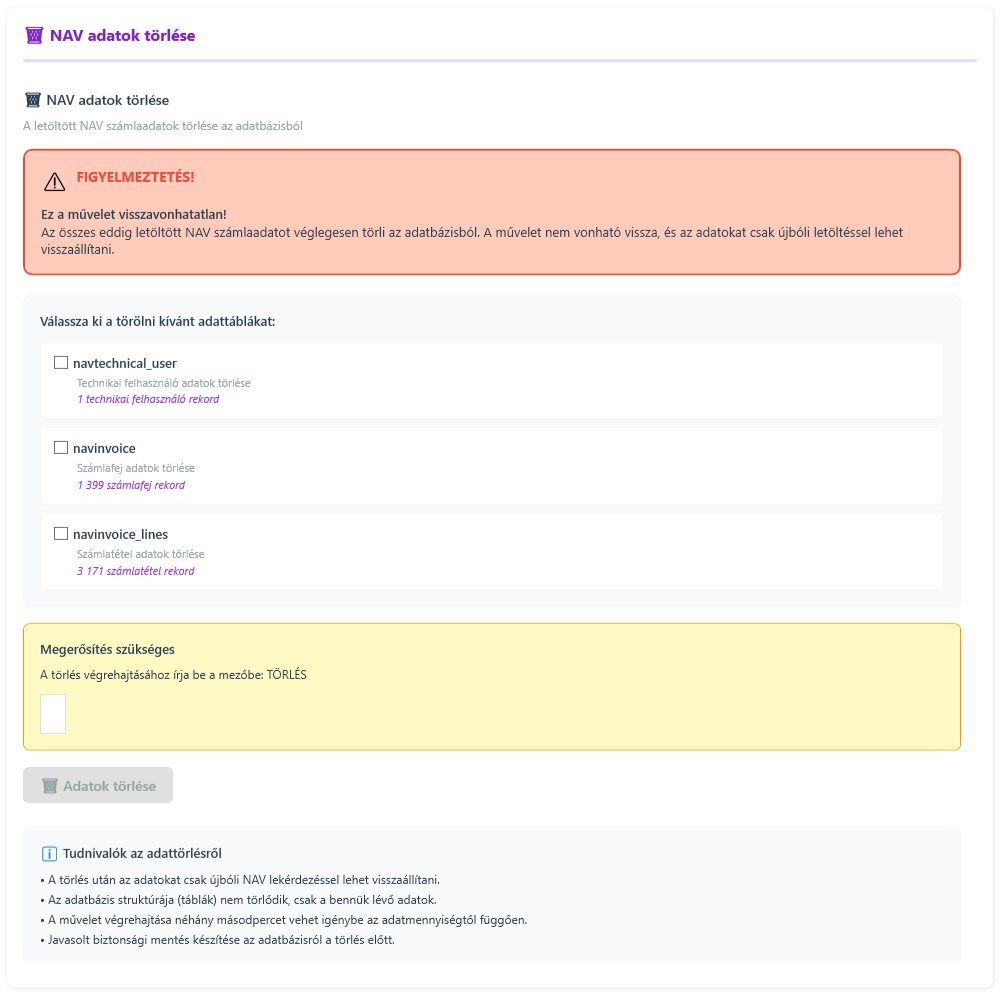Click the purple NAV adatok törlése page title

coord(122,35)
